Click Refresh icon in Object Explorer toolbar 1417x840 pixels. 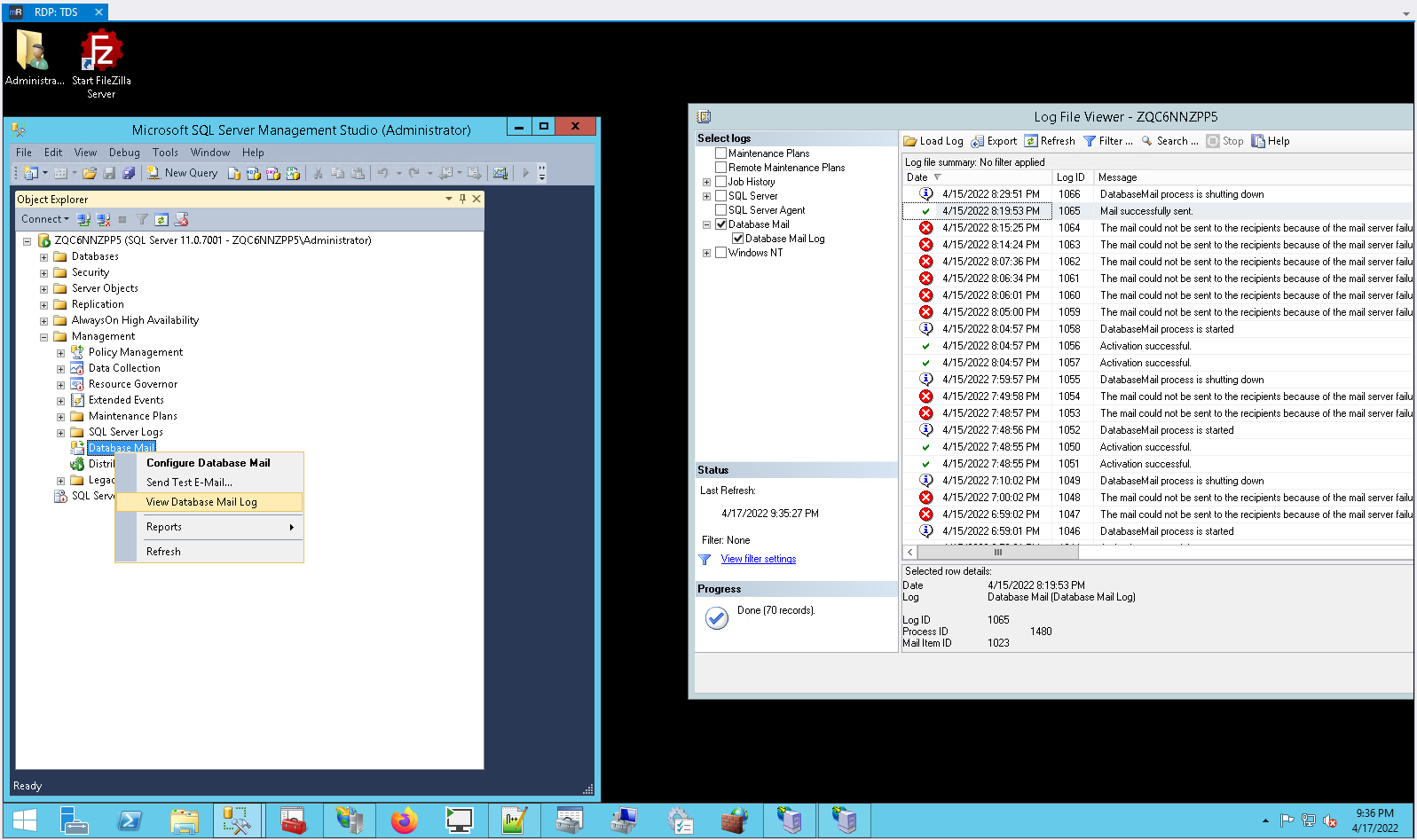[x=161, y=219]
